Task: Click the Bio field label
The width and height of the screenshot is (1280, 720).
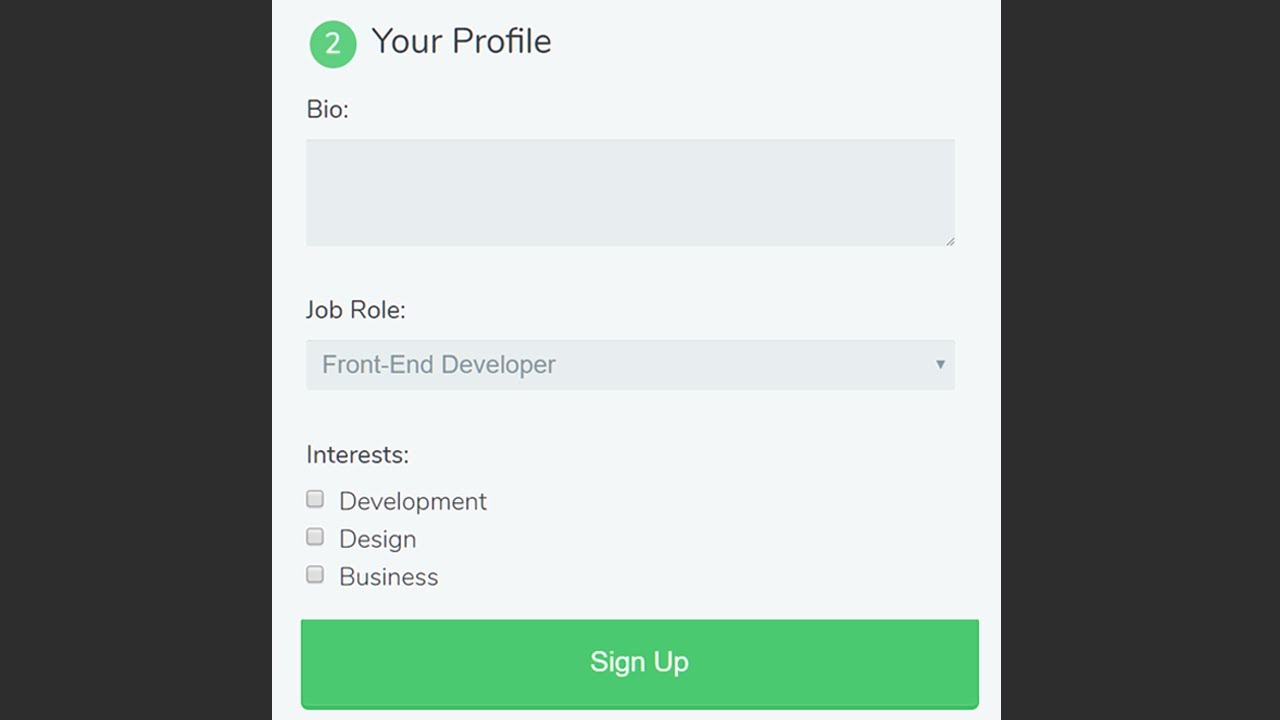Action: coord(327,110)
